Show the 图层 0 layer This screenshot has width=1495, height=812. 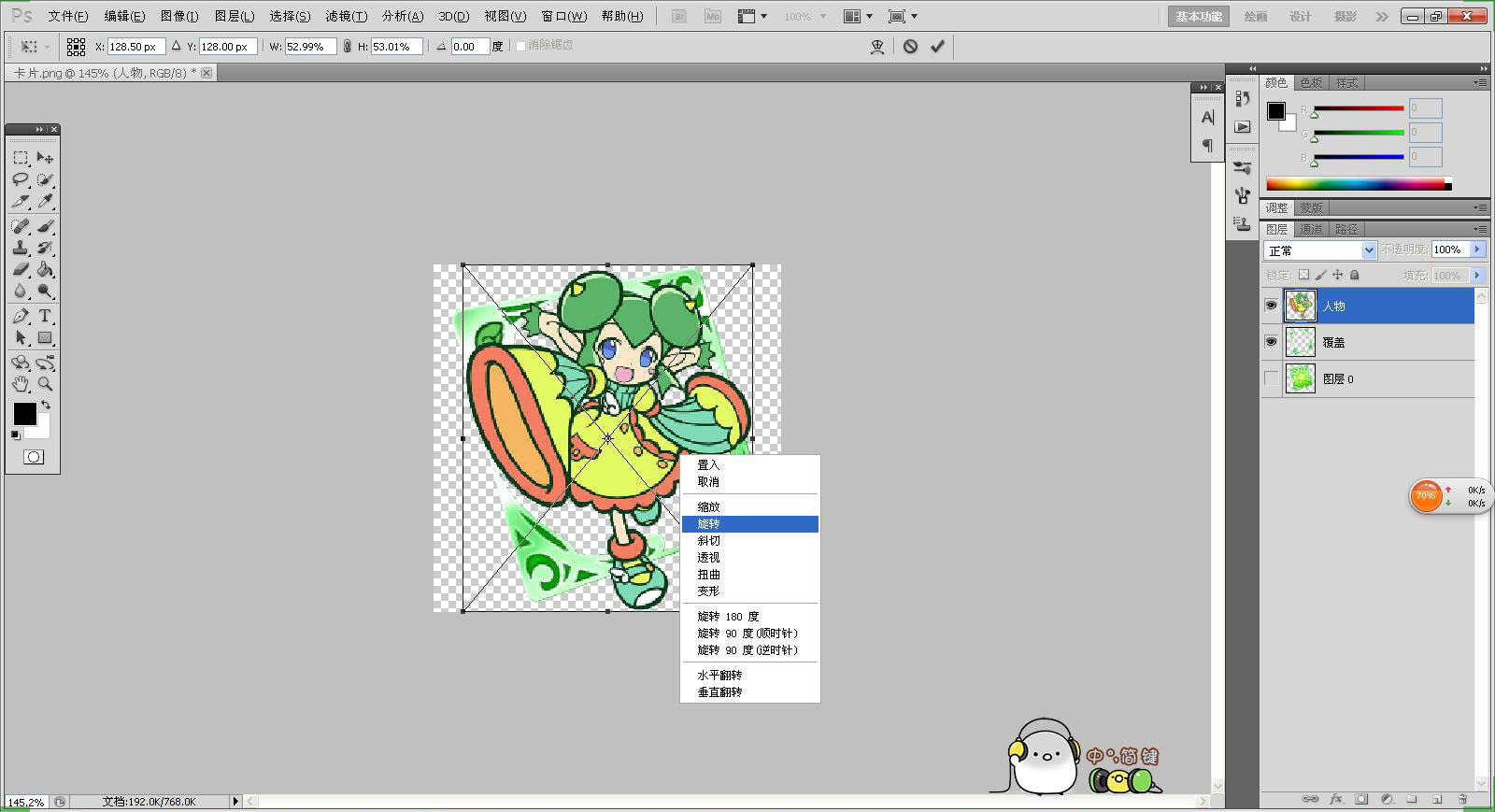[x=1271, y=378]
